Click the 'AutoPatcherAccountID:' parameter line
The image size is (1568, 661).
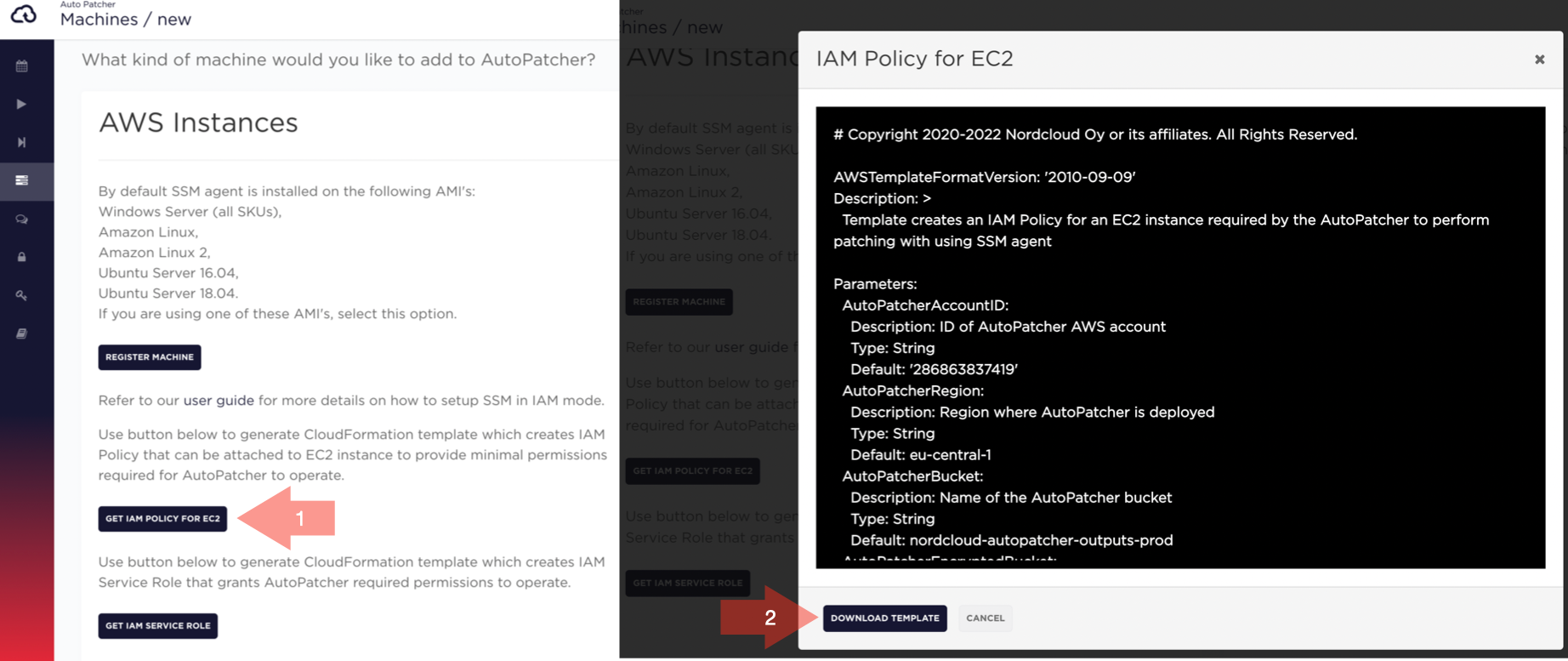pyautogui.click(x=925, y=305)
